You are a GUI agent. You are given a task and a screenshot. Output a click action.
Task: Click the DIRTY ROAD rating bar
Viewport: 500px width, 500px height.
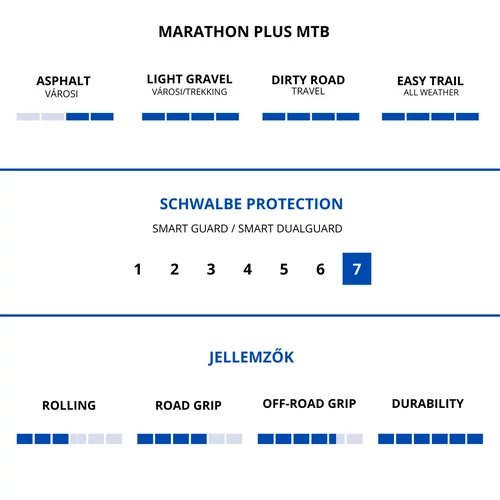tap(311, 116)
